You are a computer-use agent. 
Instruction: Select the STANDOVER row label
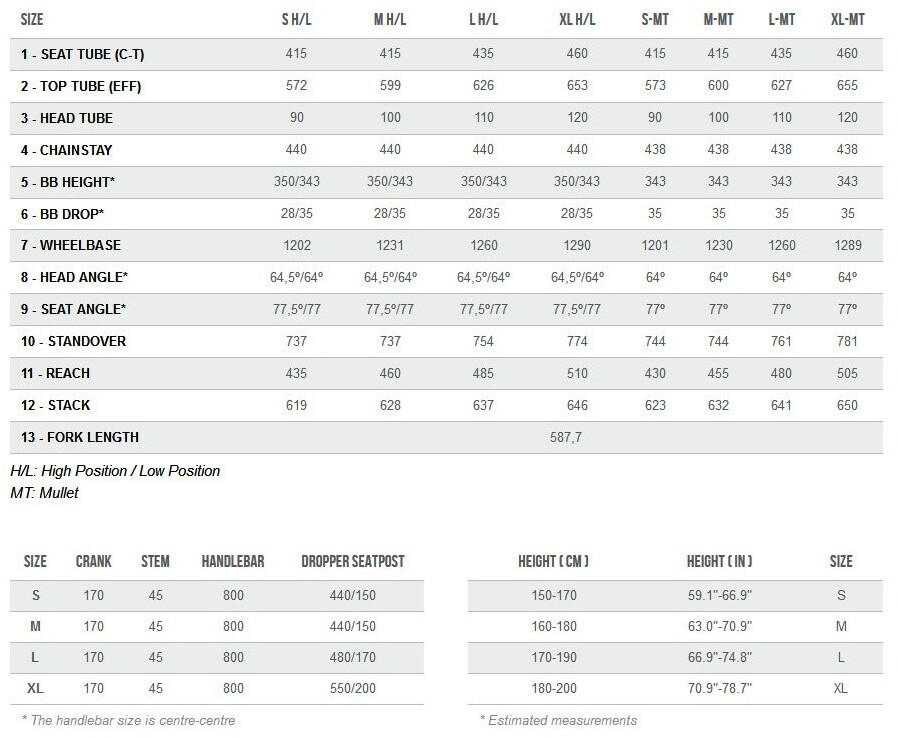[73, 341]
